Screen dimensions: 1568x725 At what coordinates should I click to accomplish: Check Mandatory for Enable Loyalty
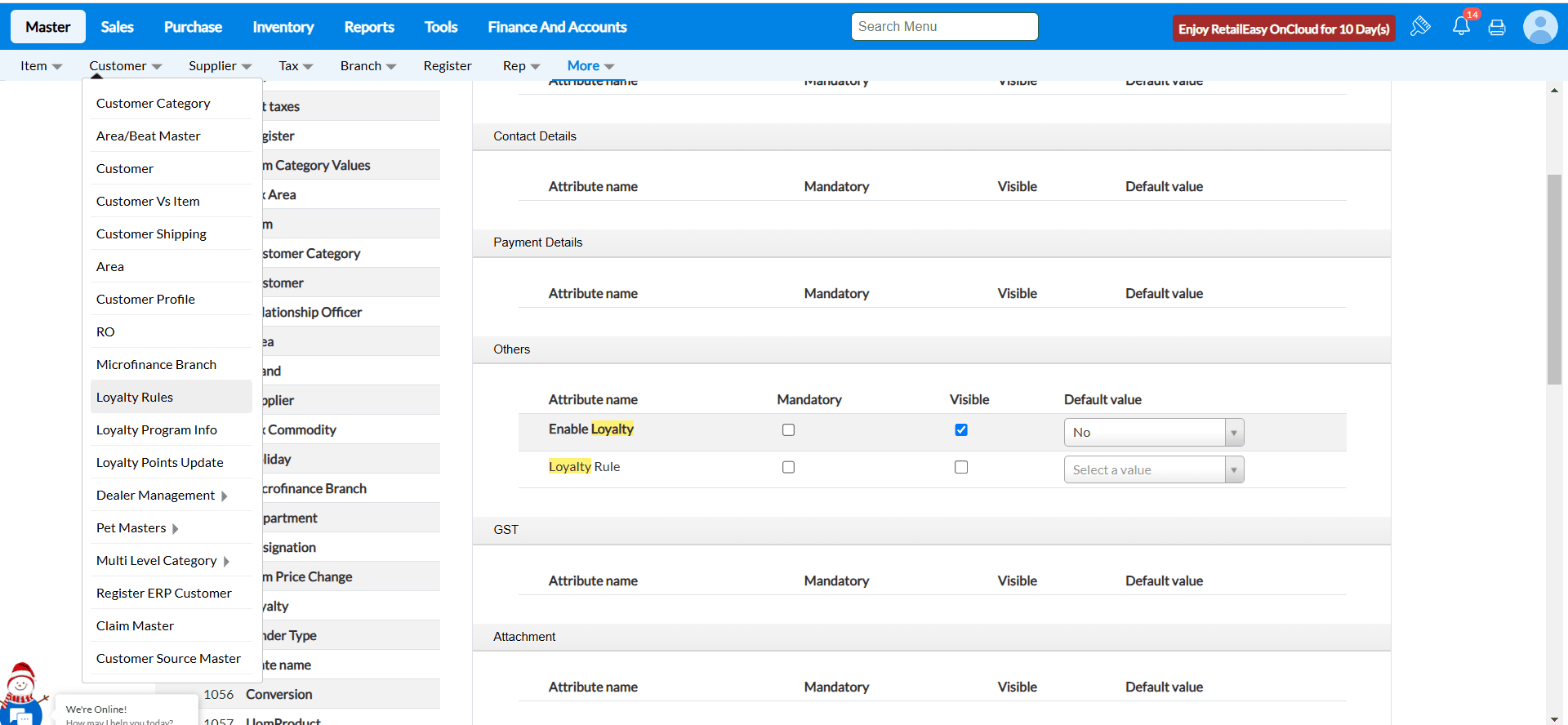coord(788,430)
